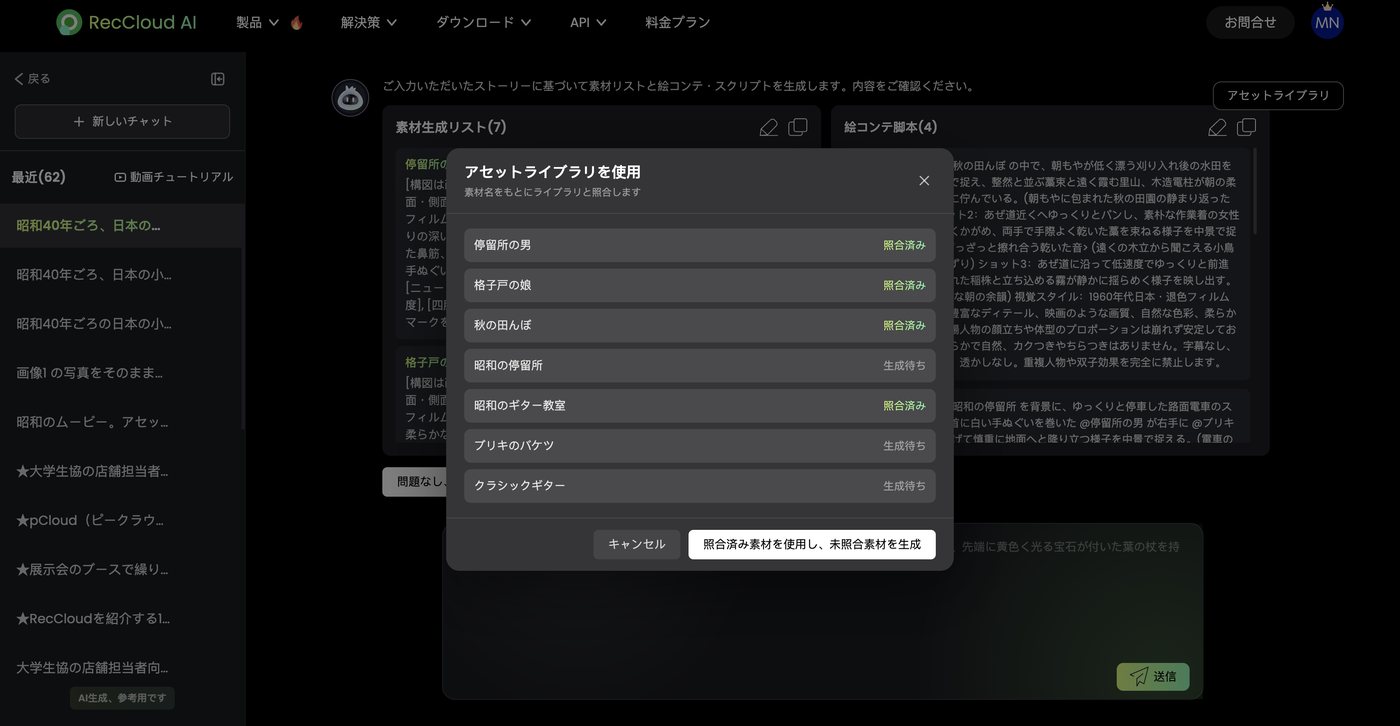Expand the API menu
Image resolution: width=1400 pixels, height=726 pixels.
[588, 22]
